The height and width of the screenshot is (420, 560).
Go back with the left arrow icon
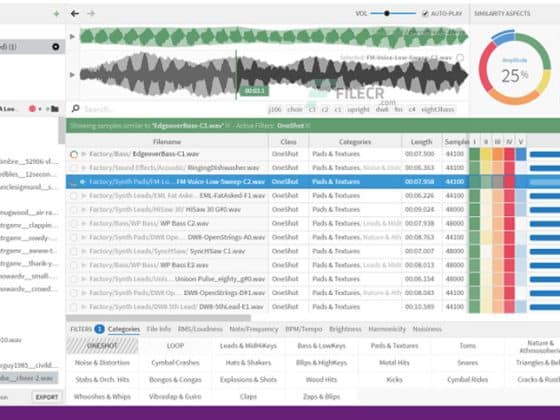(75, 14)
